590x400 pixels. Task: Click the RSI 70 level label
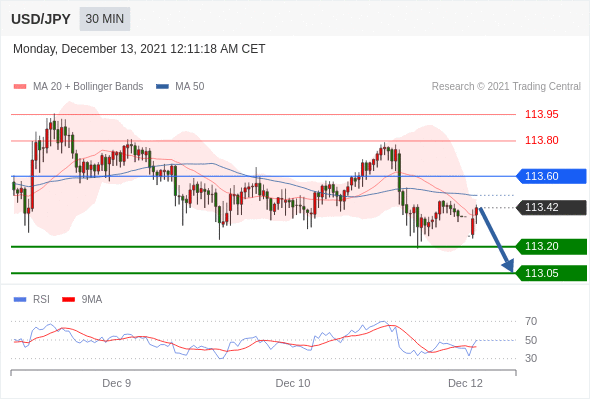[x=531, y=321]
